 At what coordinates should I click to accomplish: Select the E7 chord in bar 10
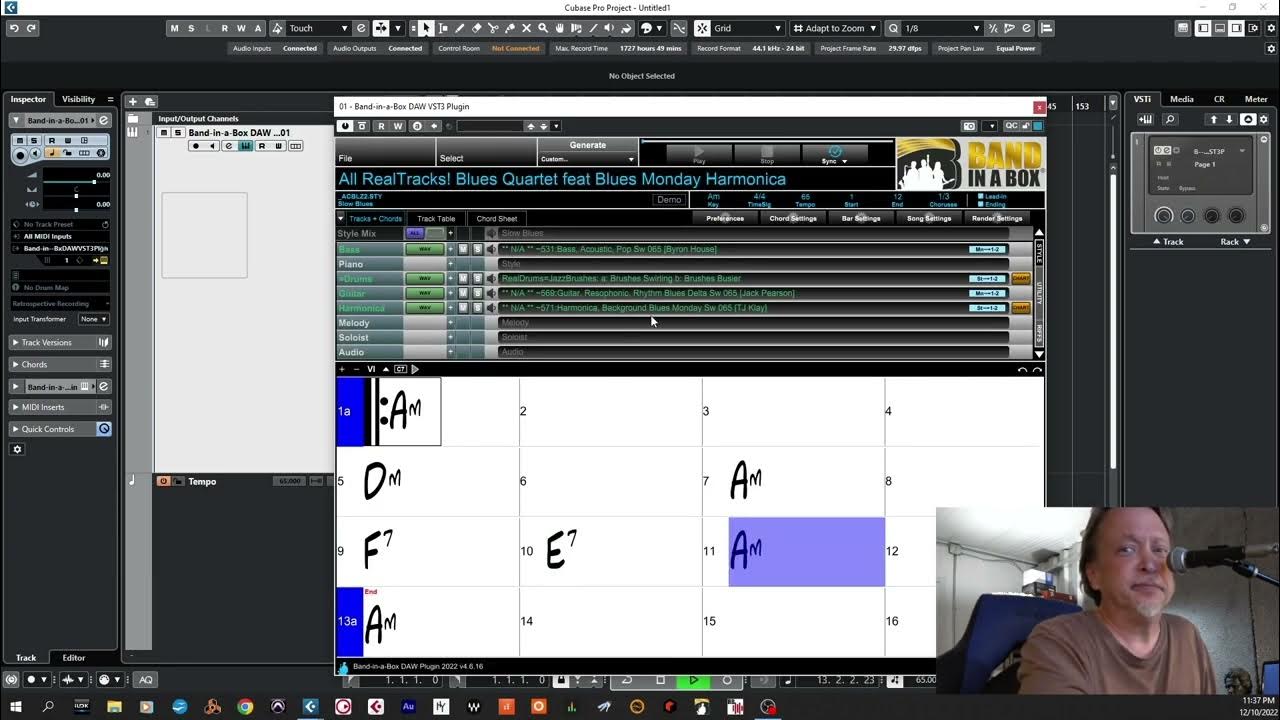tap(562, 551)
